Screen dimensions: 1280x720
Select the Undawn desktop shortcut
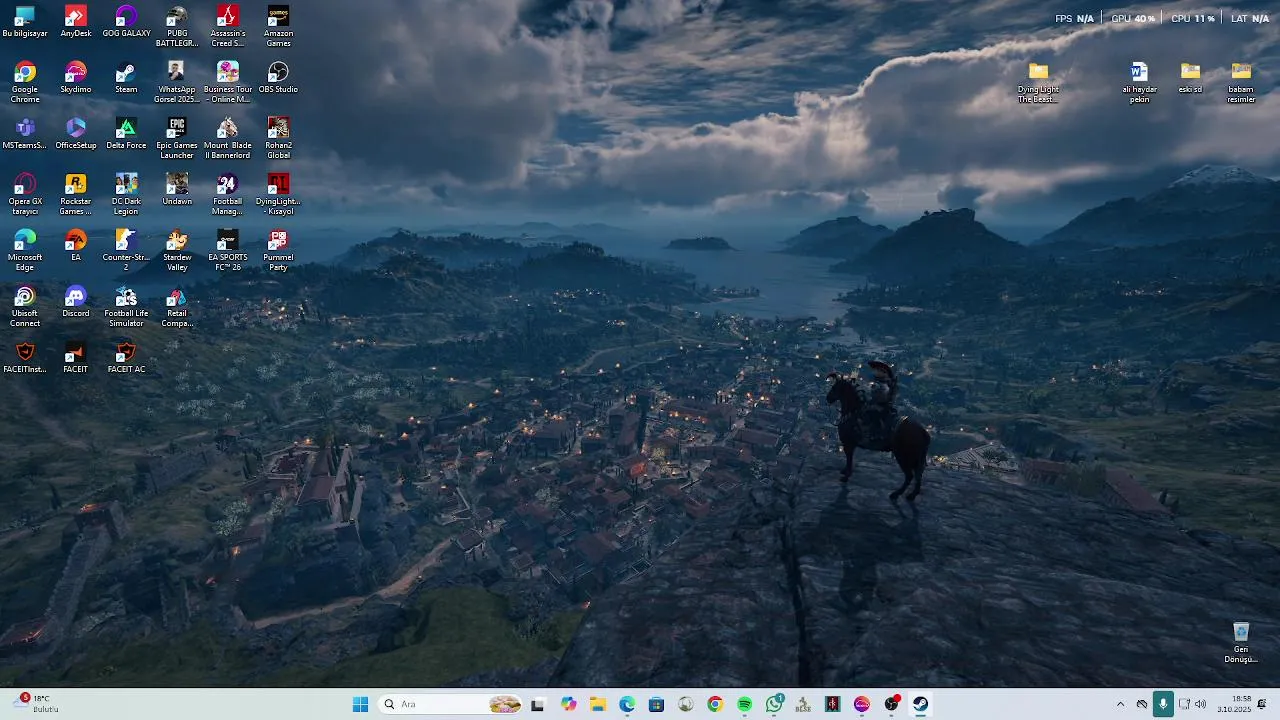[x=177, y=190]
